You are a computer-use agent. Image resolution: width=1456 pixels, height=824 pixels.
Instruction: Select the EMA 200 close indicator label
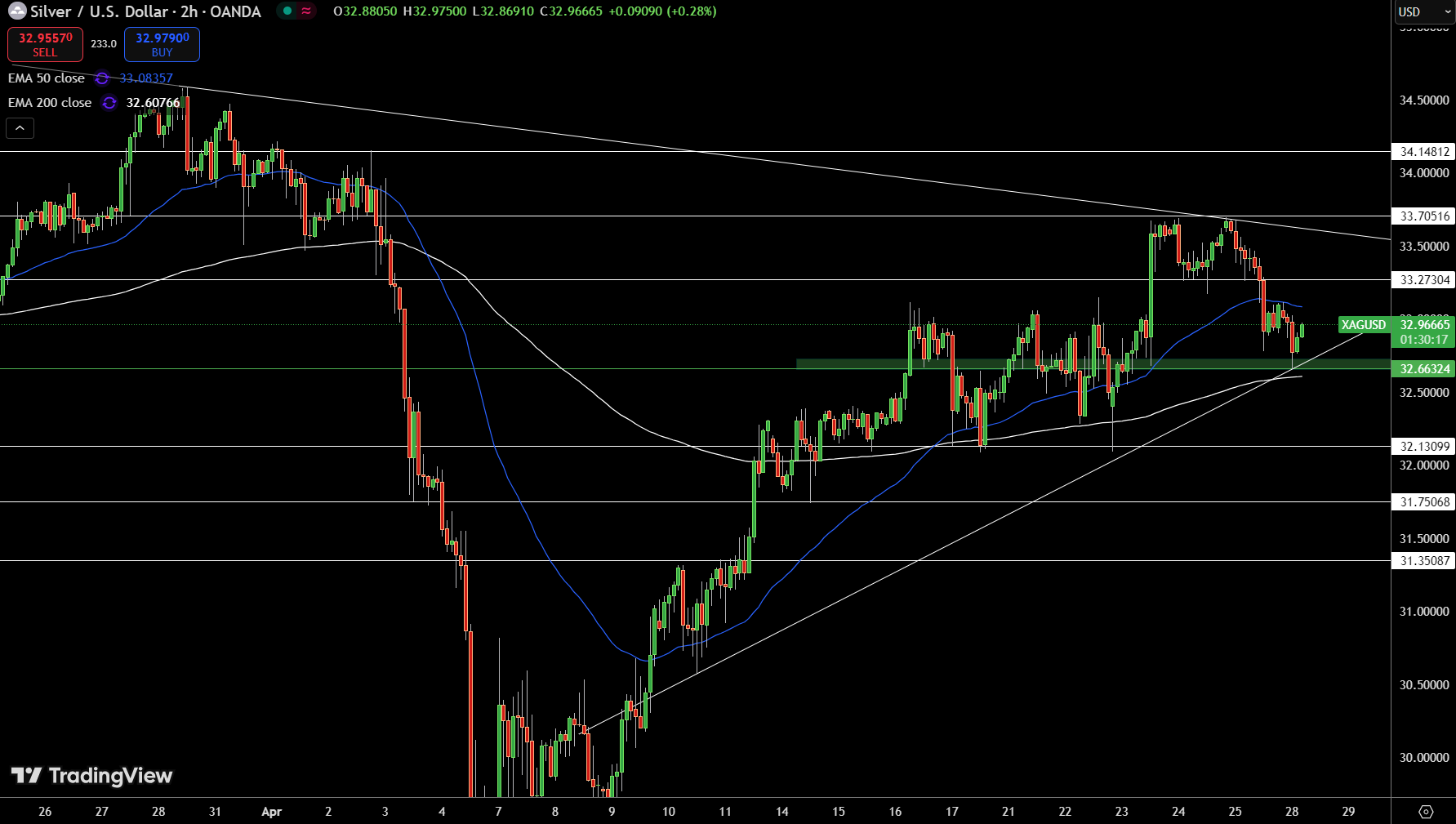pyautogui.click(x=50, y=103)
